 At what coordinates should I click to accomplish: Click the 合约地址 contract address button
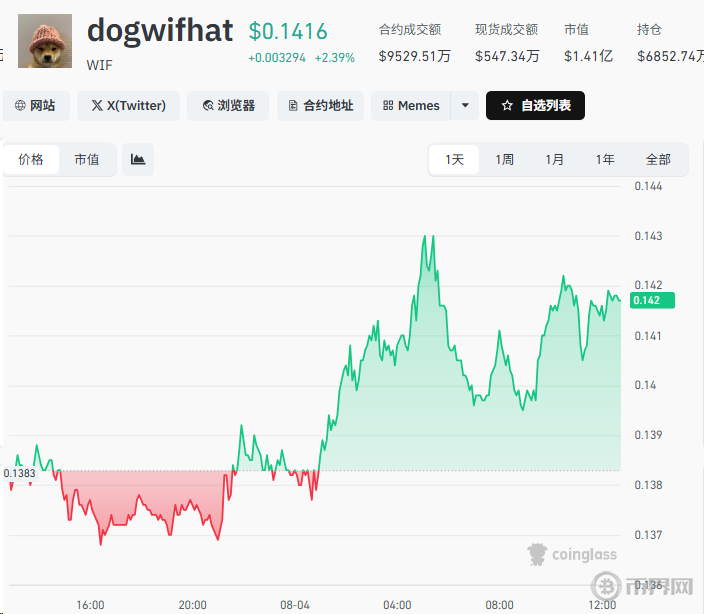click(x=321, y=105)
